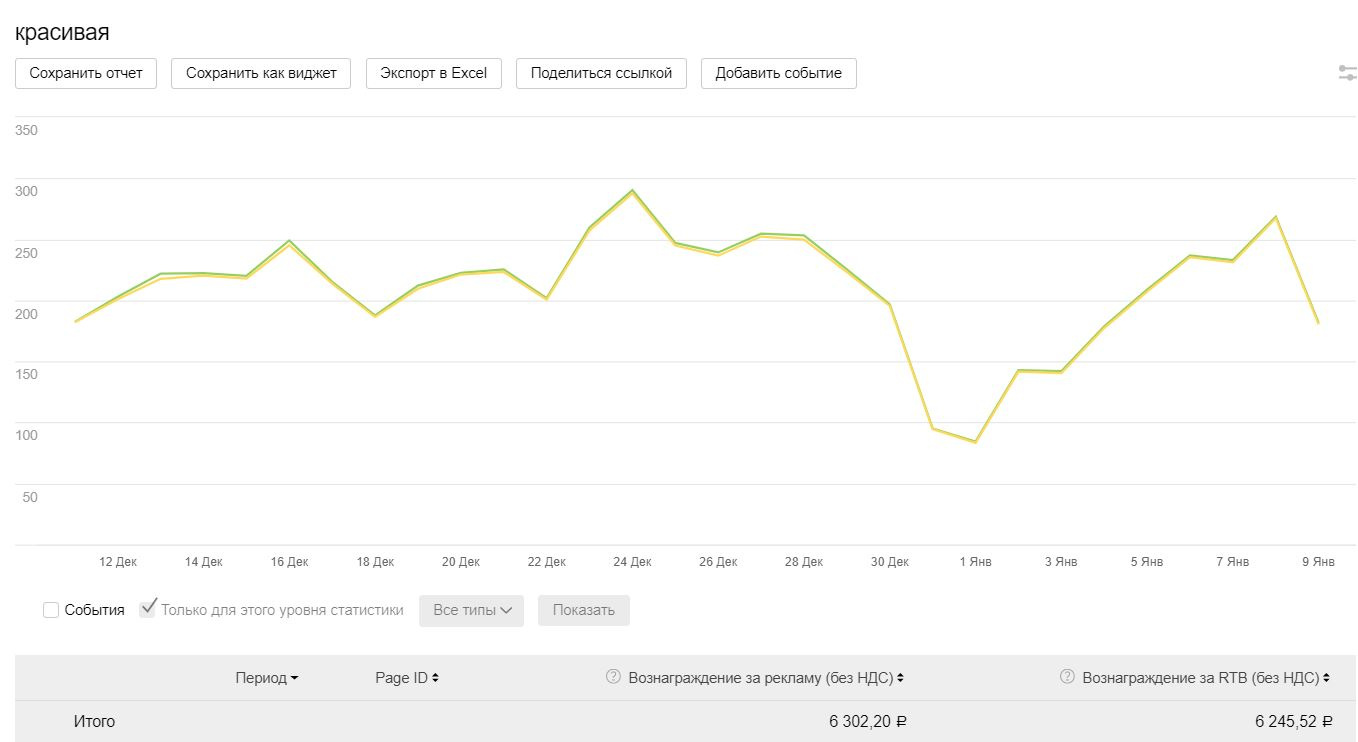This screenshot has width=1358, height=742.
Task: Click the chart low point near 1 Янв
Action: point(975,442)
